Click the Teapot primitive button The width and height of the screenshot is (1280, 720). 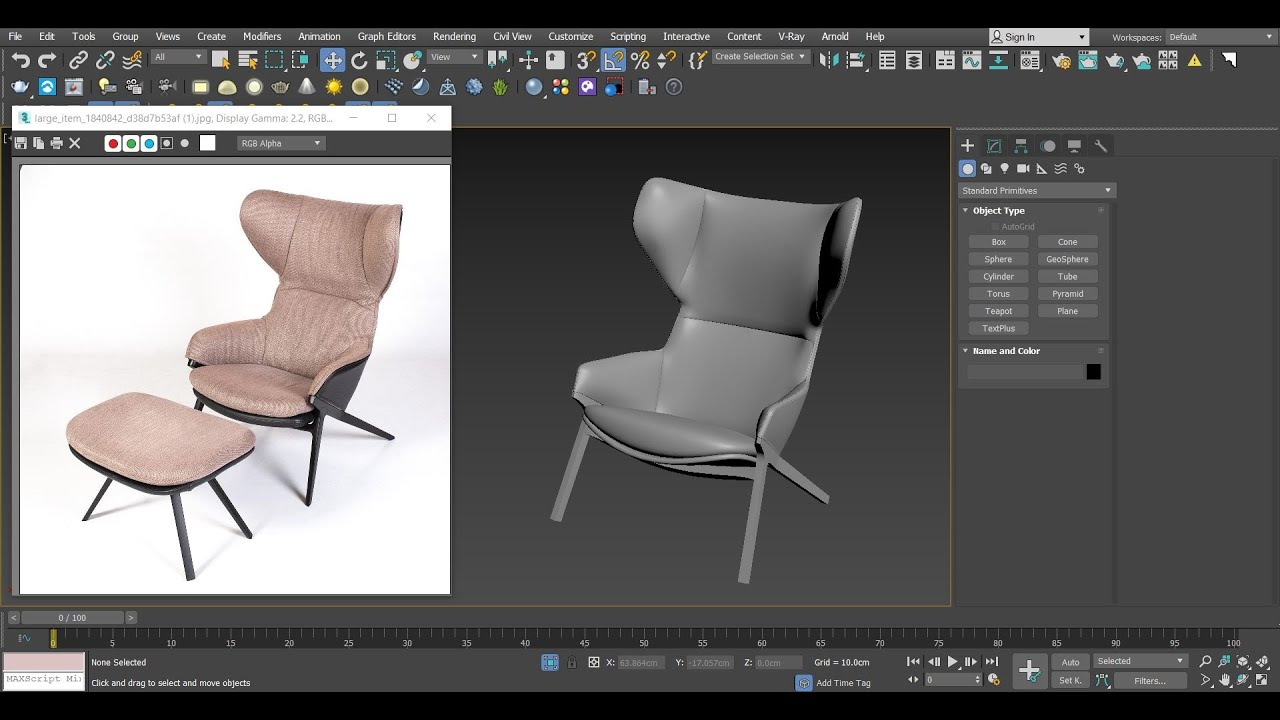point(998,311)
